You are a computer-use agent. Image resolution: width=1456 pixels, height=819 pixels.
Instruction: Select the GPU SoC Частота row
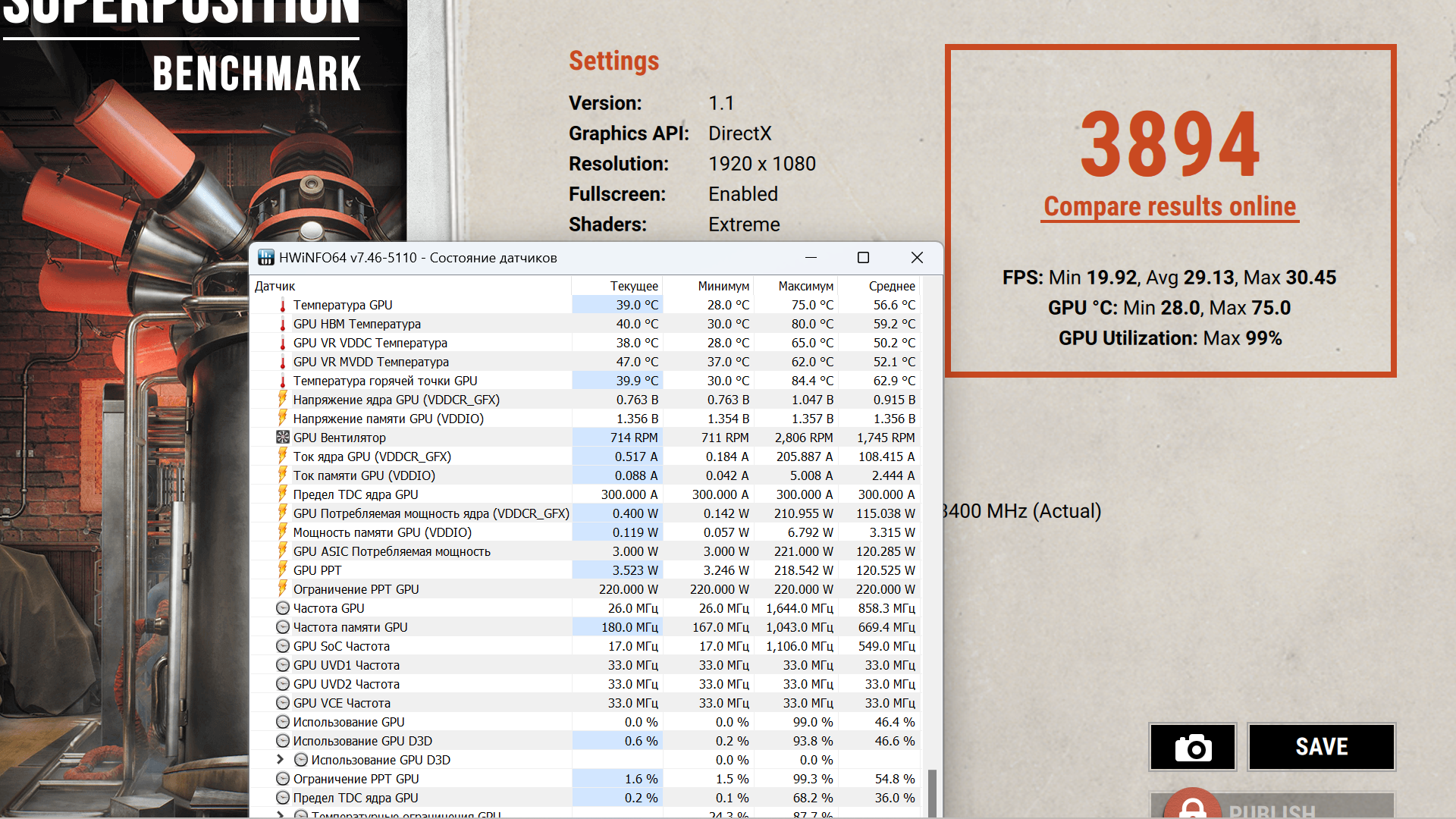click(341, 646)
